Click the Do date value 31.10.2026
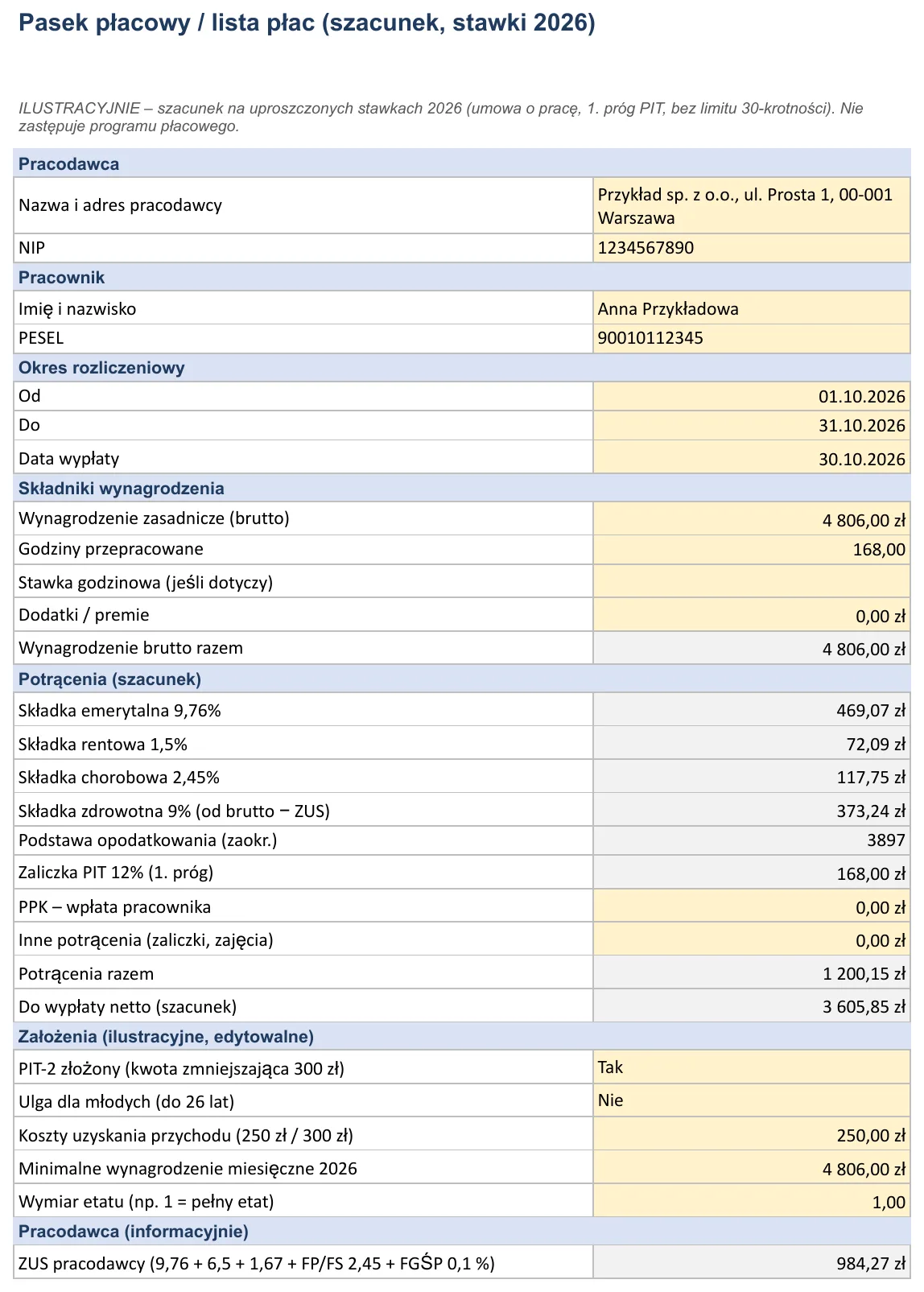This screenshot has height=1292, width=924. [x=752, y=425]
